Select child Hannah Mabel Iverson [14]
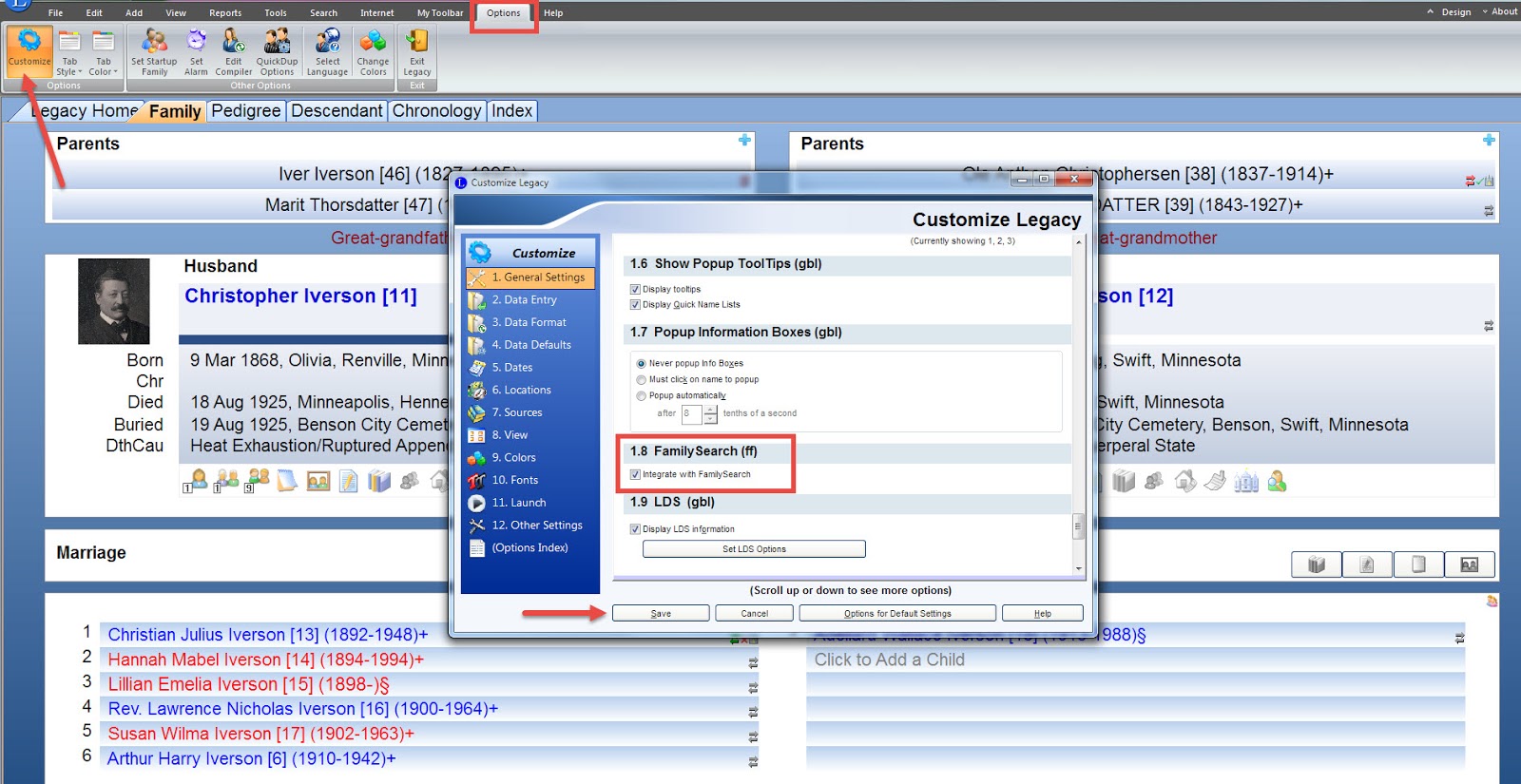Viewport: 1521px width, 784px height. click(x=265, y=660)
